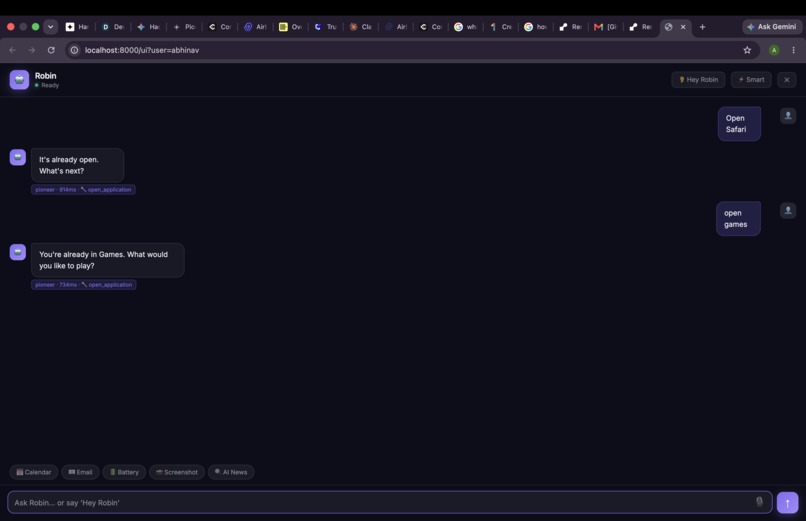
Task: Reload the page
Action: (x=51, y=50)
